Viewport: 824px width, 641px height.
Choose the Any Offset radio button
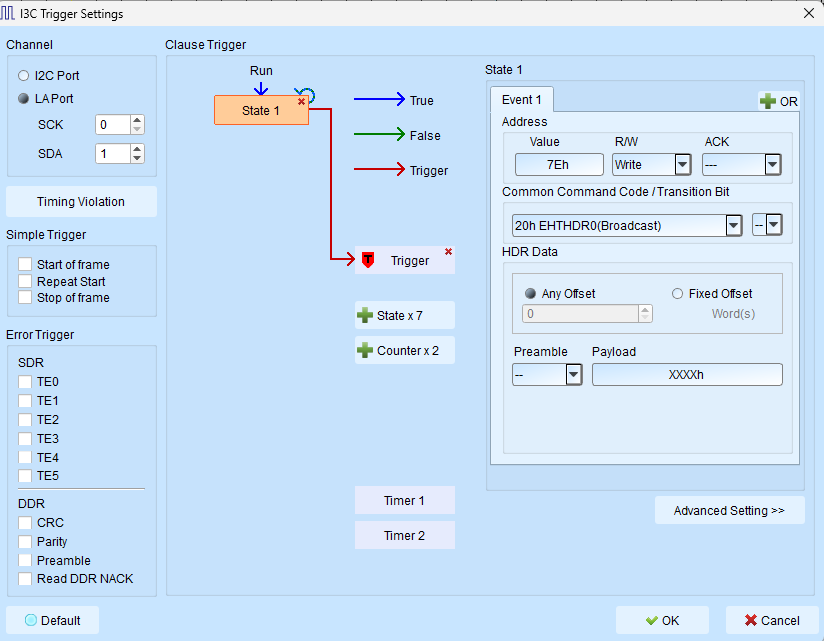point(530,294)
